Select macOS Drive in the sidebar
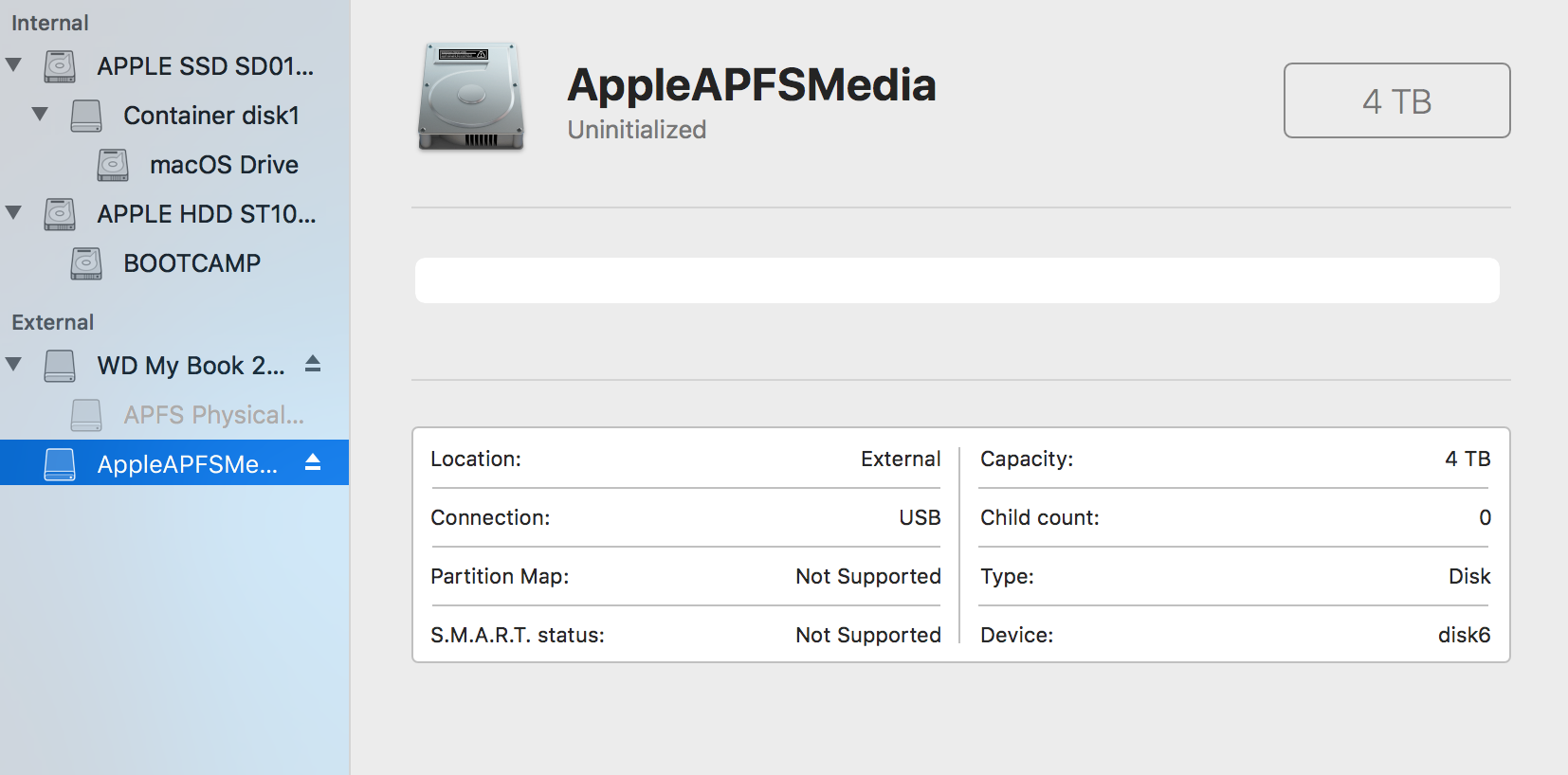 coord(224,165)
